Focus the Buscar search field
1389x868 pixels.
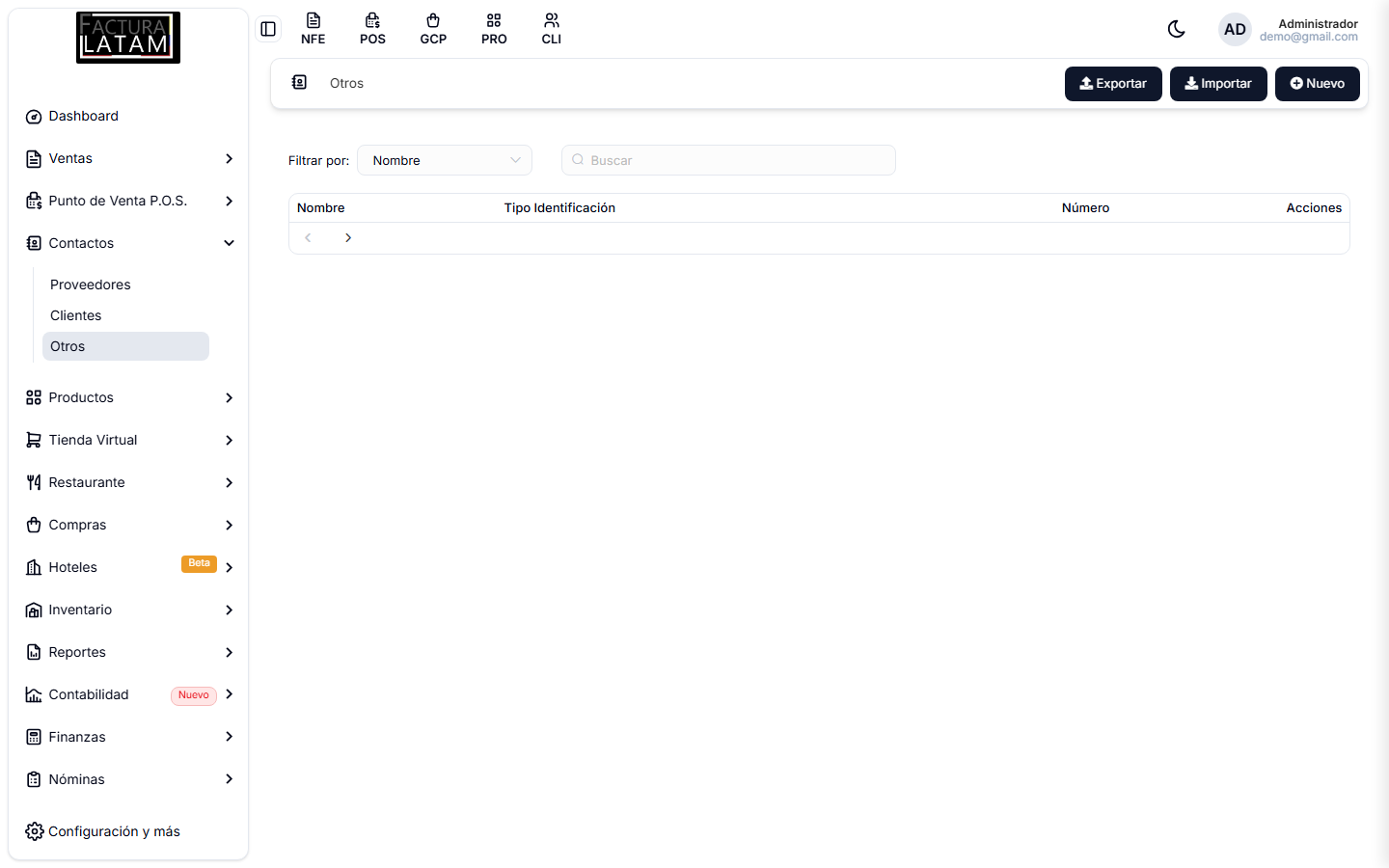coord(728,160)
